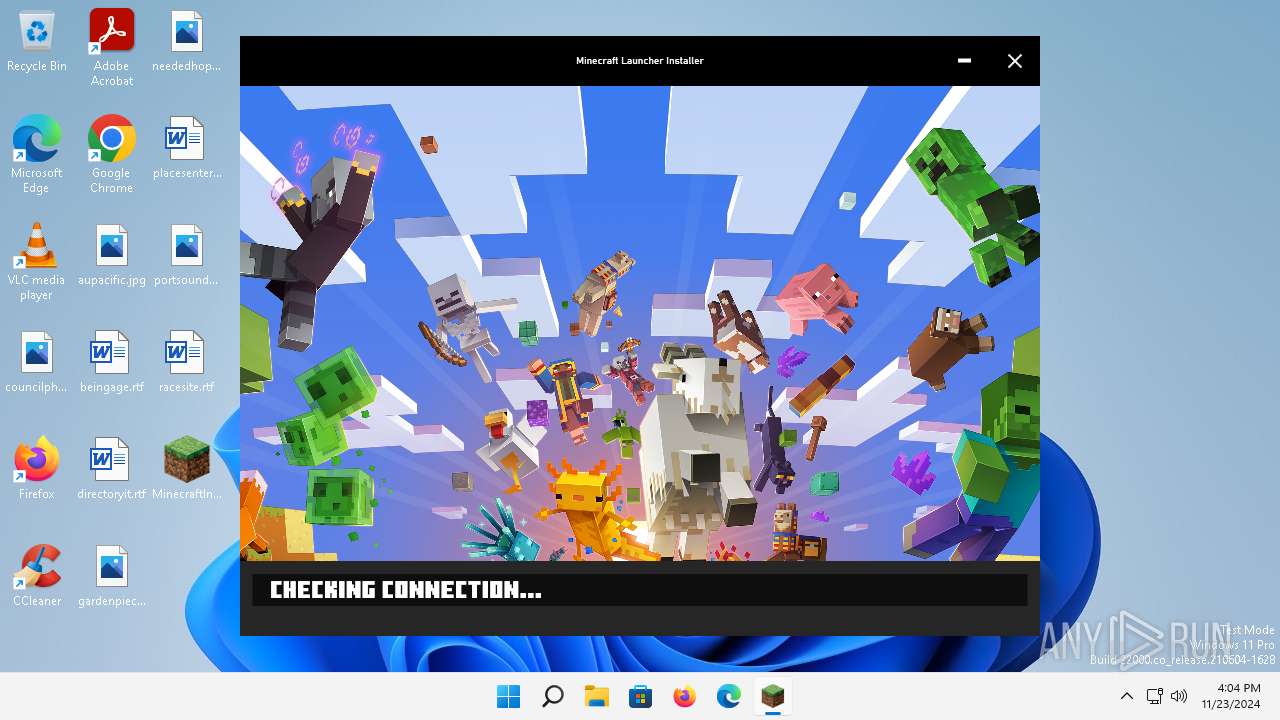Image resolution: width=1280 pixels, height=720 pixels.
Task: Click the Checking Connection status bar
Action: click(x=640, y=590)
